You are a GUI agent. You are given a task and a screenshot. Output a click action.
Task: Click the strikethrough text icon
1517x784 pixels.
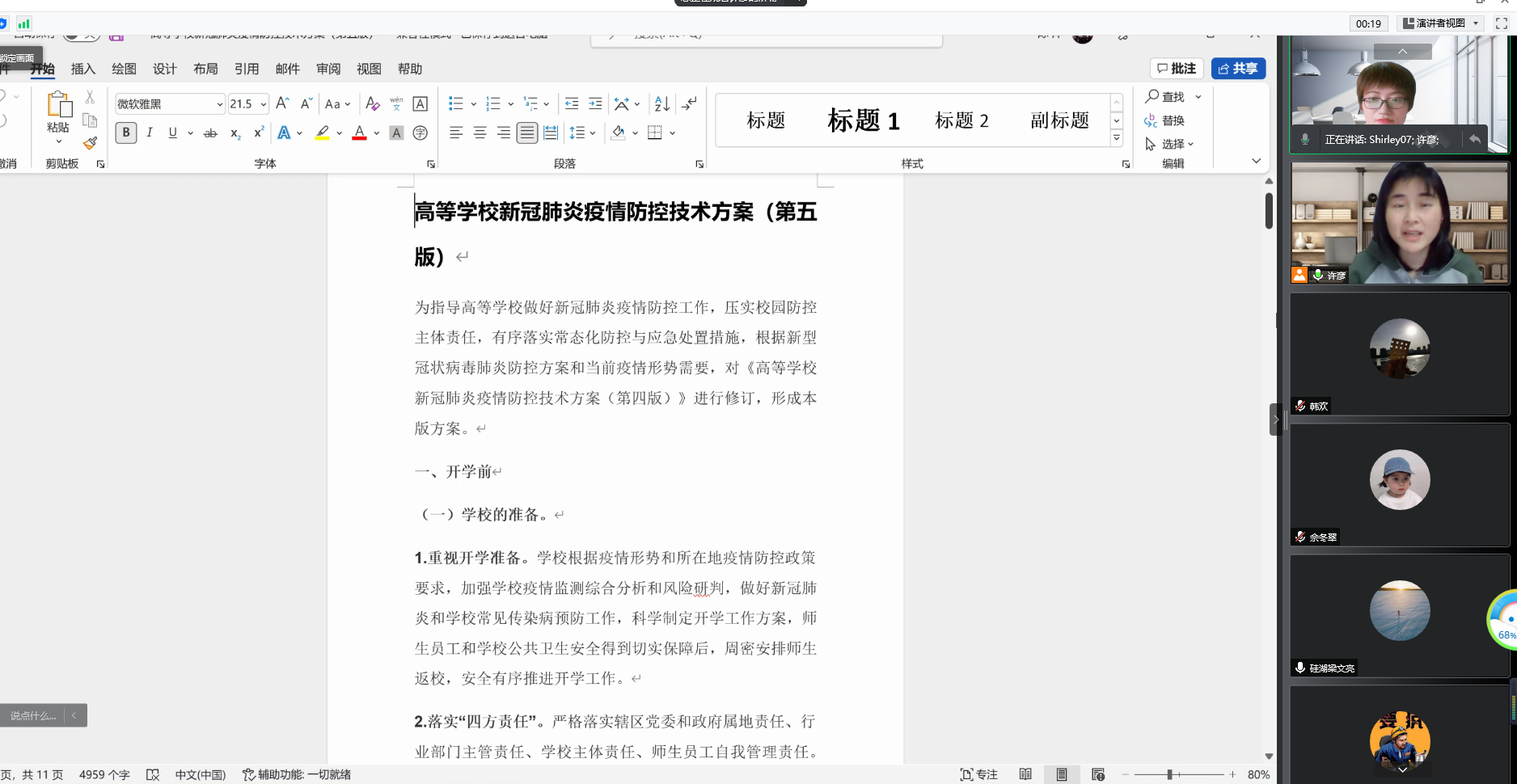(210, 133)
